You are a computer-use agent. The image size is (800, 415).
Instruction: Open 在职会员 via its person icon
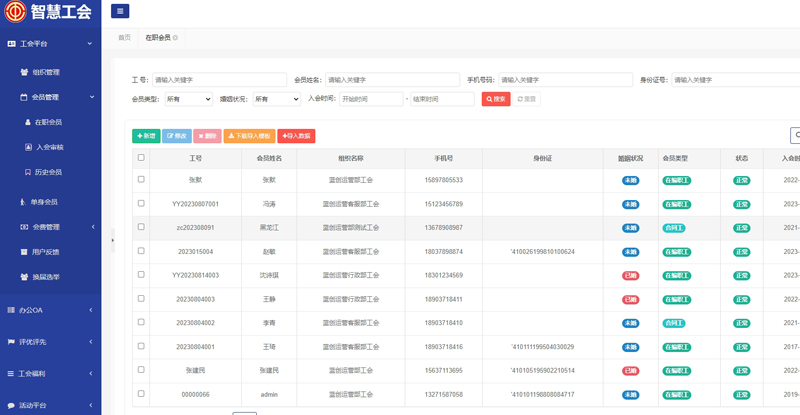pos(28,122)
